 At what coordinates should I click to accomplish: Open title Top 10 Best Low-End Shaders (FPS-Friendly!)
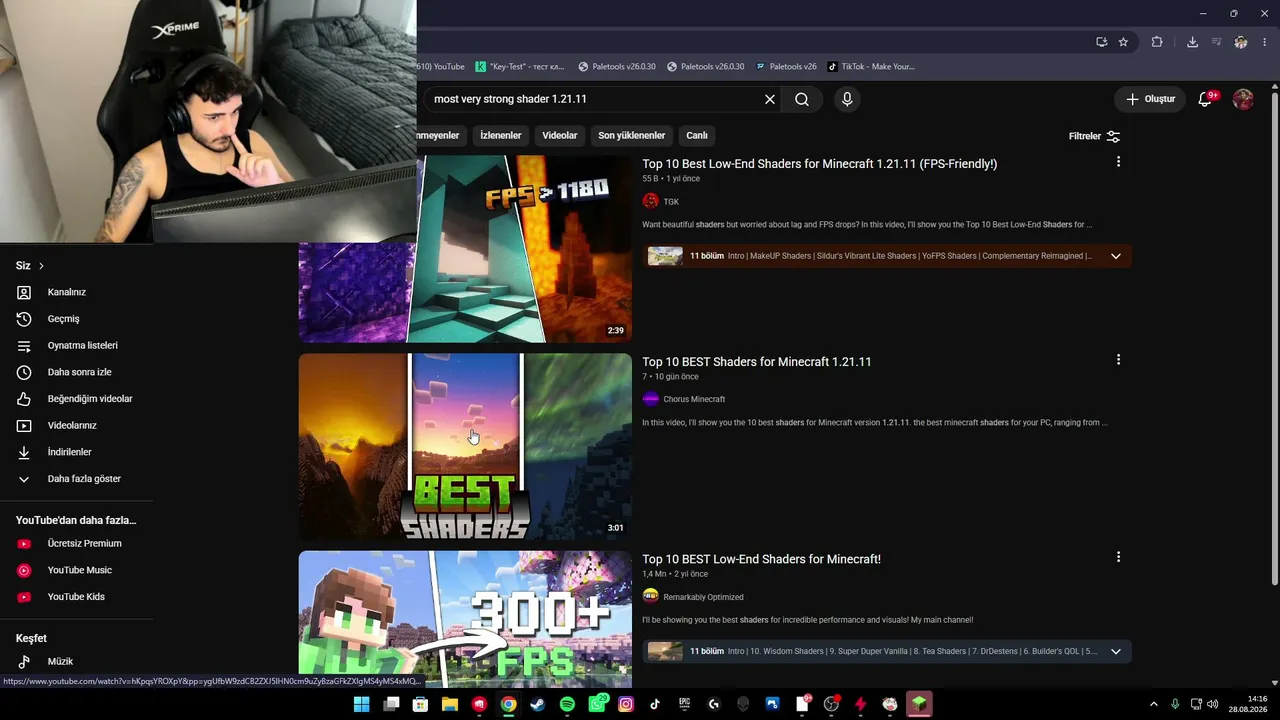pos(820,164)
